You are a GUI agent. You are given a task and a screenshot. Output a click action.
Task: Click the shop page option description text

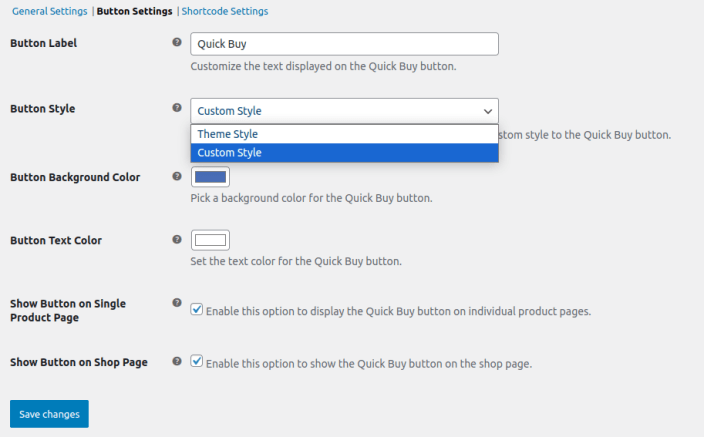pos(368,363)
